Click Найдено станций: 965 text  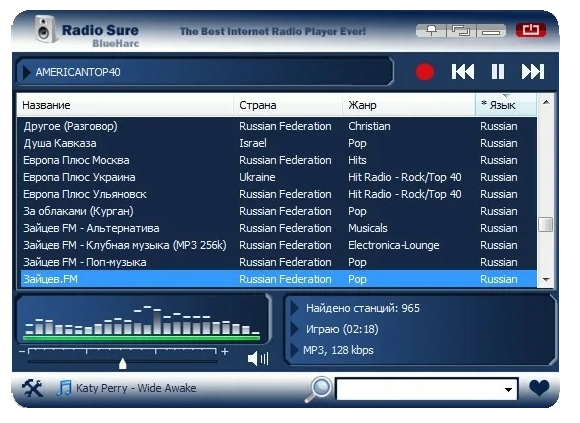[362, 308]
